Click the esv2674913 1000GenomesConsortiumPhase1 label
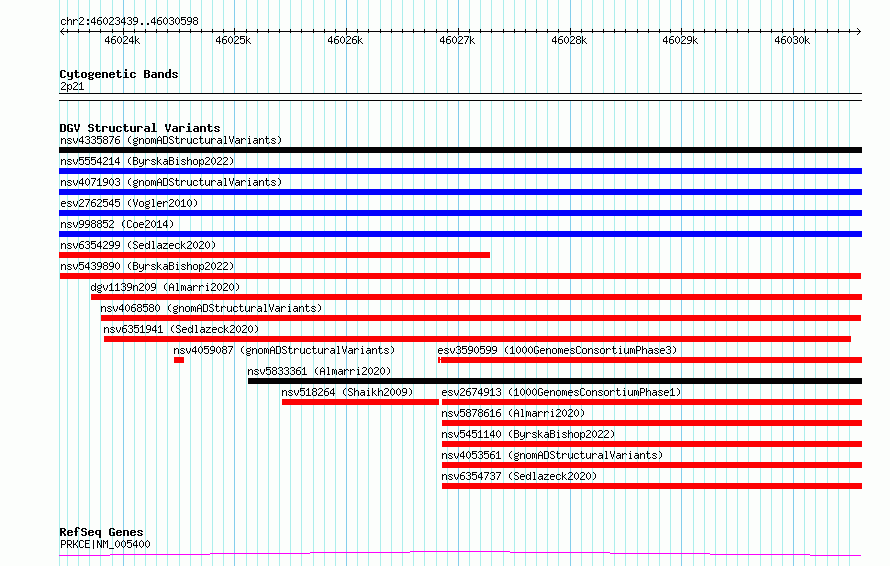890x566 pixels. (561, 392)
